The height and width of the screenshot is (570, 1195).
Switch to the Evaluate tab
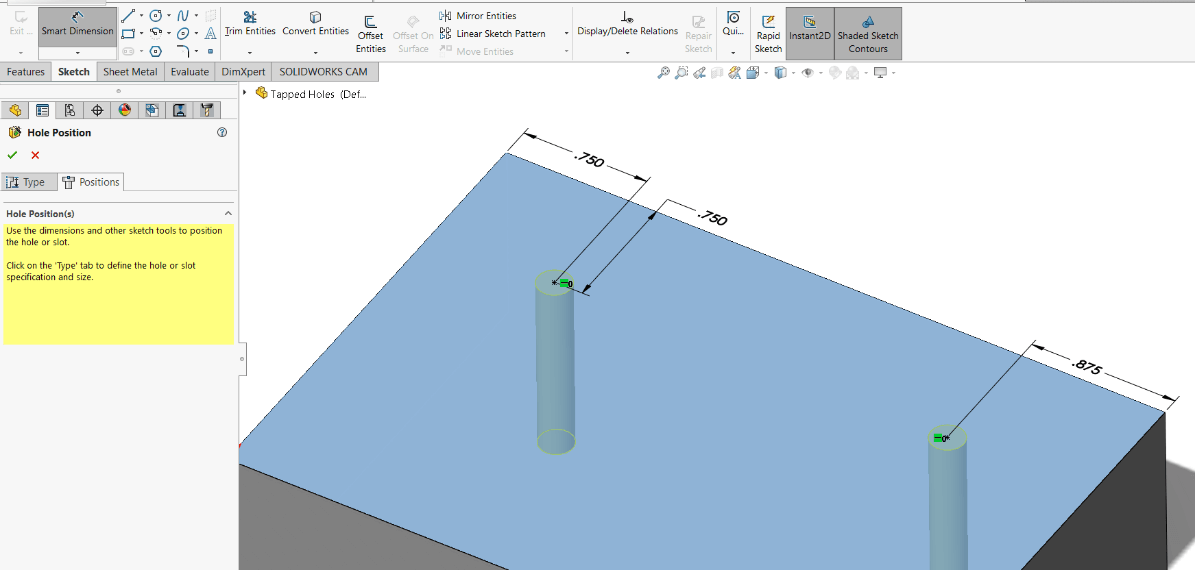pyautogui.click(x=190, y=72)
